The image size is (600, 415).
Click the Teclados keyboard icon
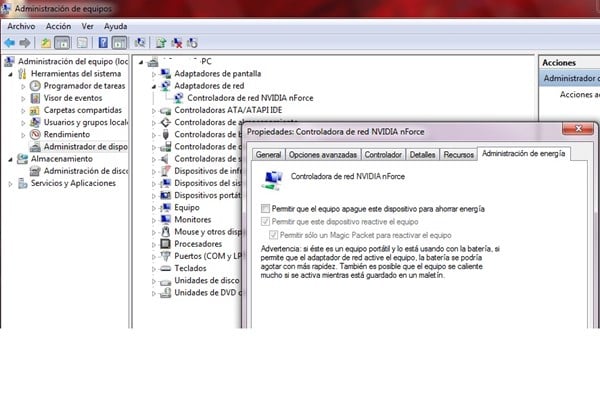pos(166,268)
